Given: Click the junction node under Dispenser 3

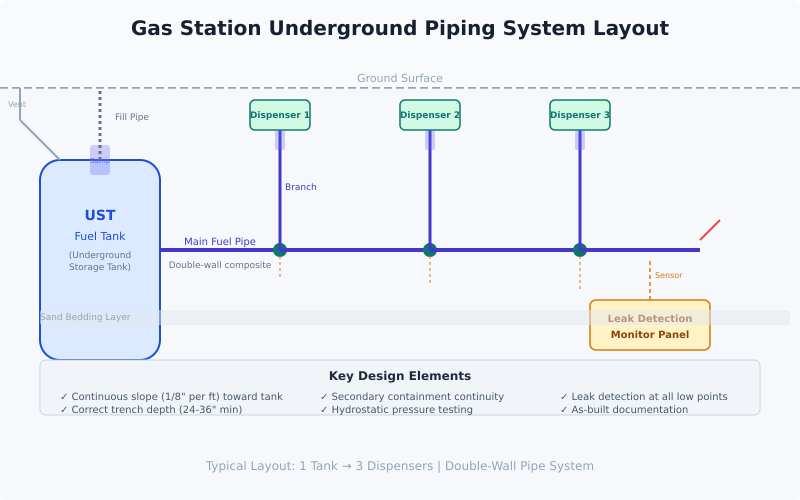Looking at the screenshot, I should click(580, 250).
